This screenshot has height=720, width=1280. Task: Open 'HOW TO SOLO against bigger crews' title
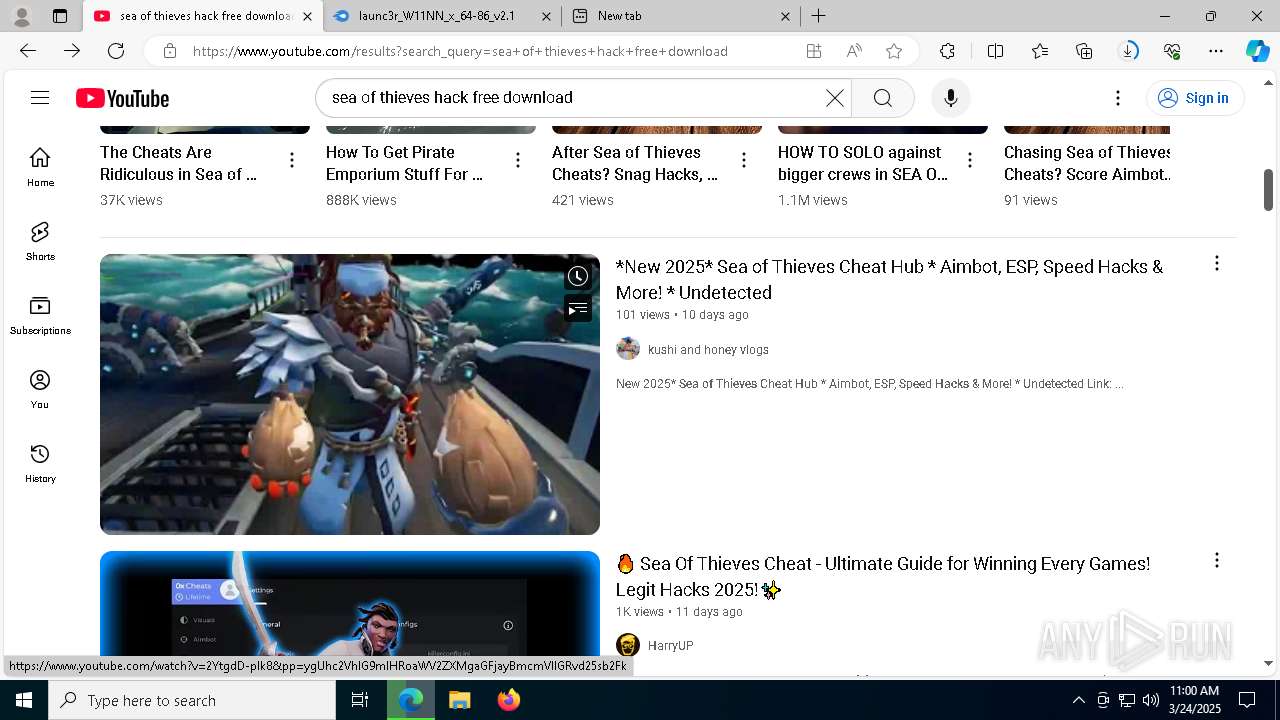click(863, 163)
